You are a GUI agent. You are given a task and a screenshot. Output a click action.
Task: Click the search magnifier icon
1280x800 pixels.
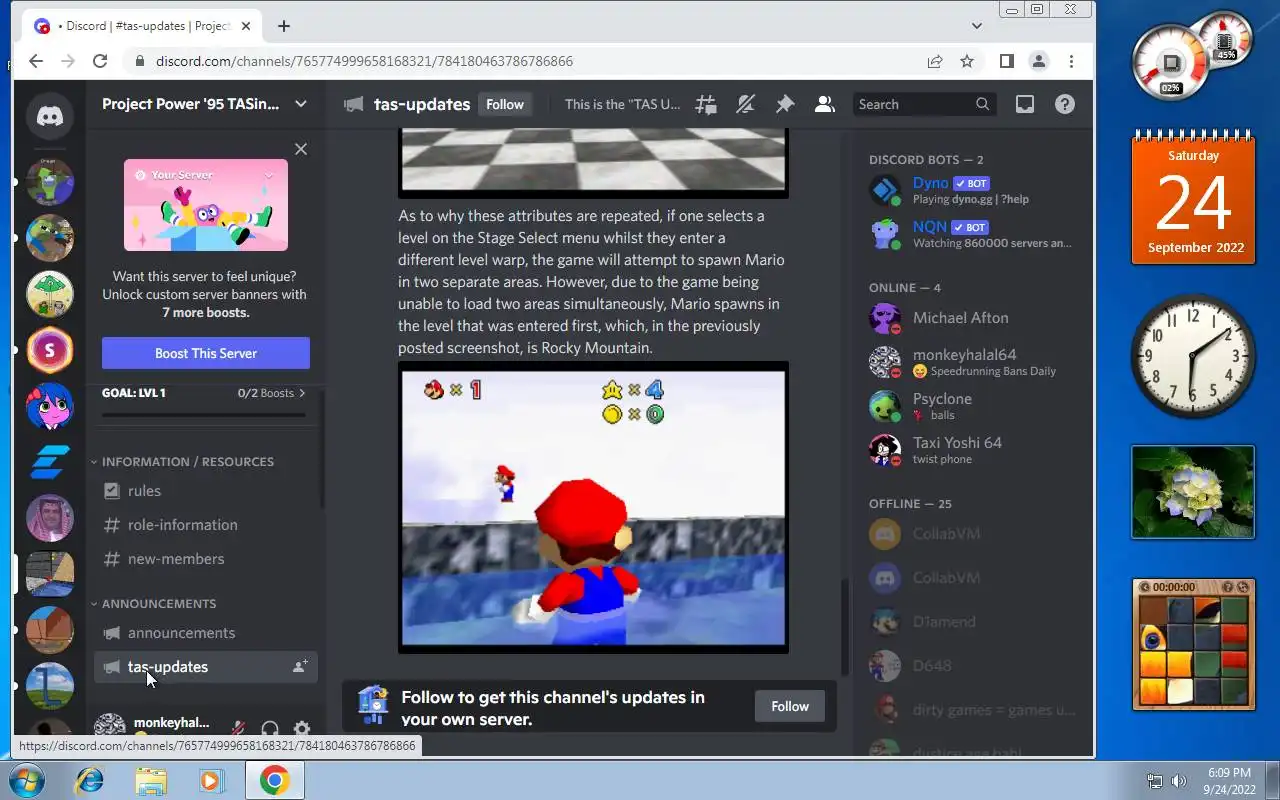982,104
